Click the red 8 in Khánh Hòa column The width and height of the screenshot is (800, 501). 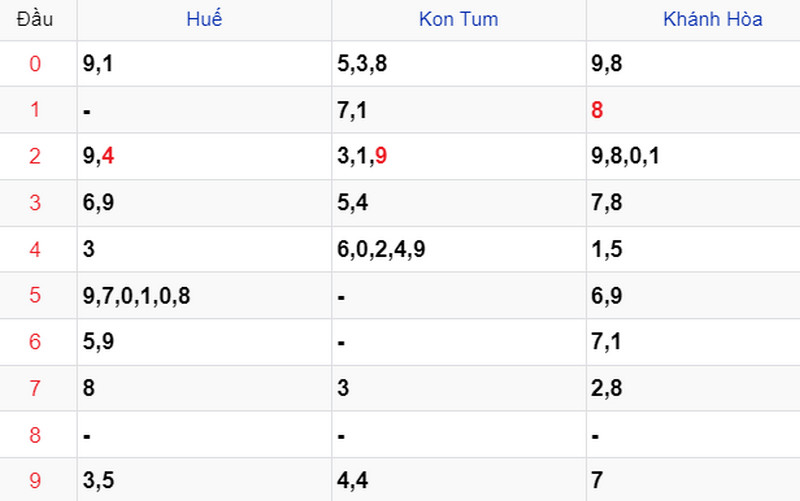click(597, 110)
